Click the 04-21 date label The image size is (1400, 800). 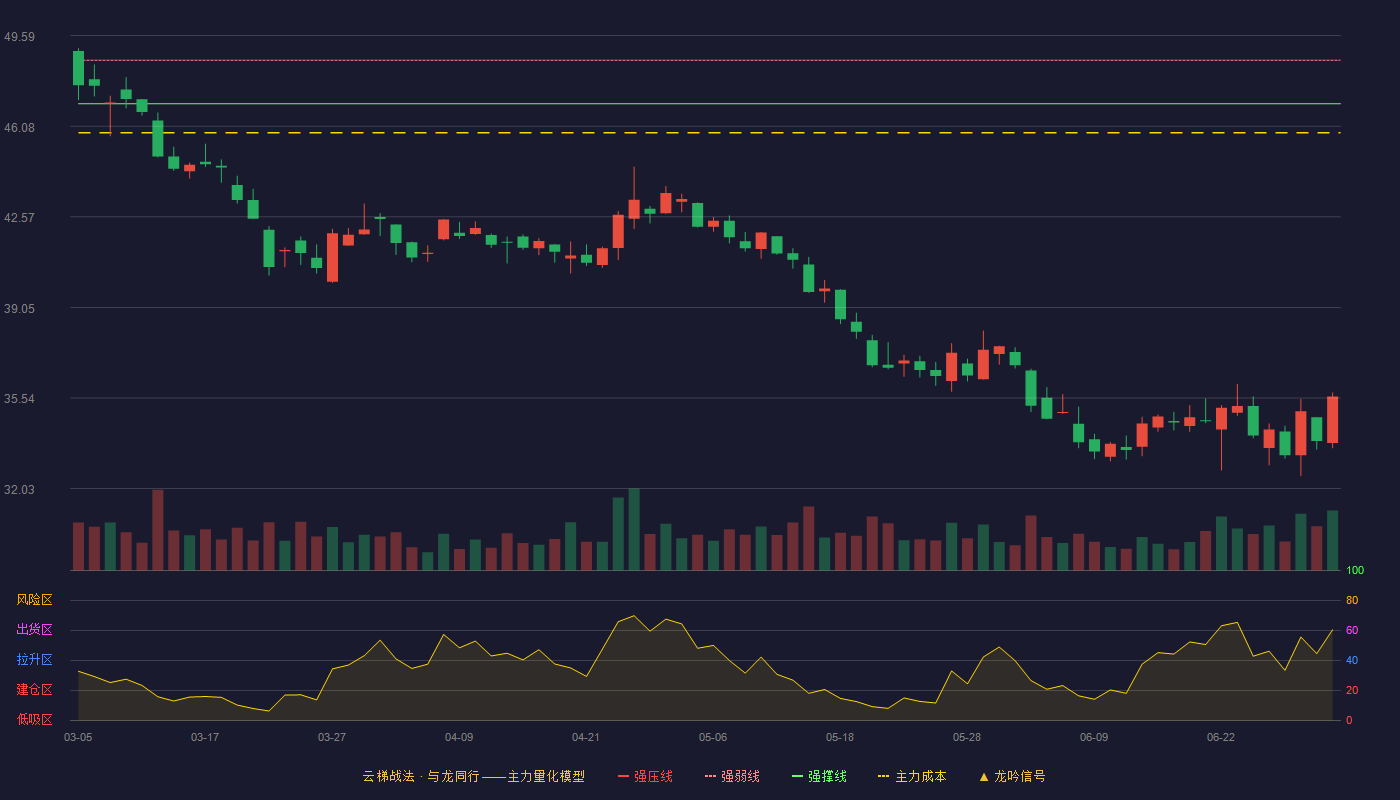586,737
